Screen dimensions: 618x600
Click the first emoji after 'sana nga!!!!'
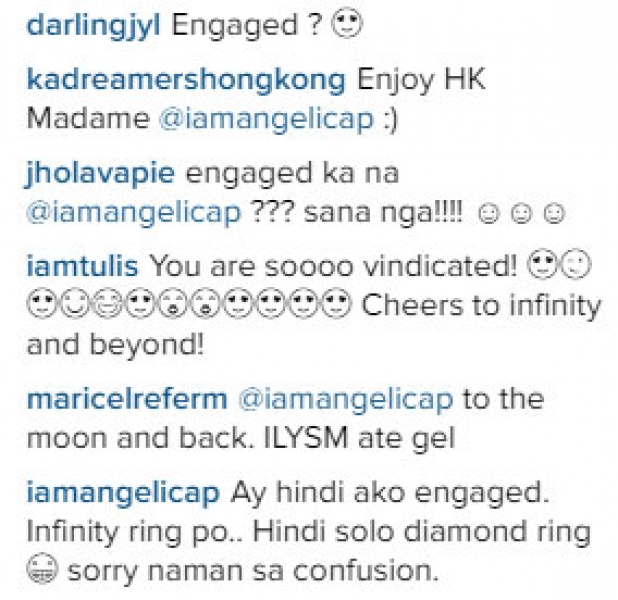[489, 214]
